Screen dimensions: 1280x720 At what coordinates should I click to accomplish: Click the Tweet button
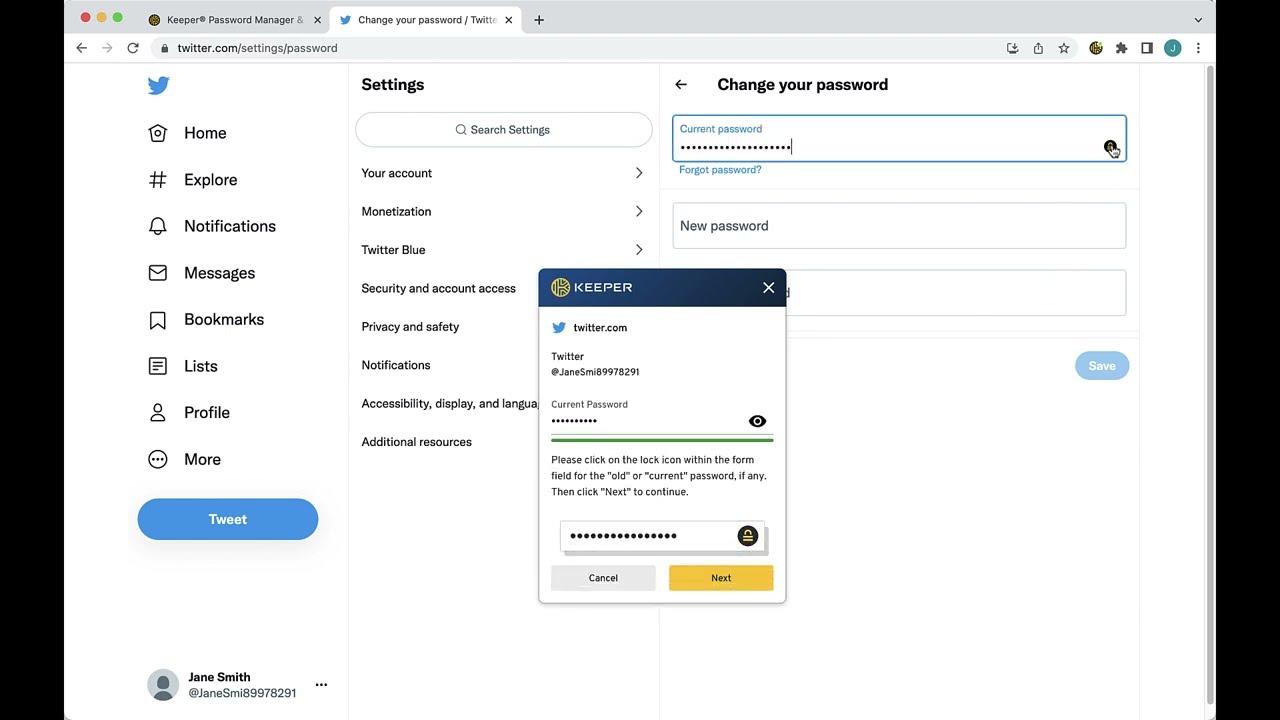click(x=228, y=519)
